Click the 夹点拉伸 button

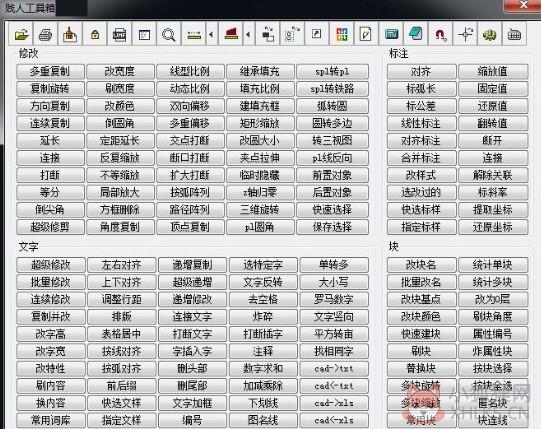(260, 158)
